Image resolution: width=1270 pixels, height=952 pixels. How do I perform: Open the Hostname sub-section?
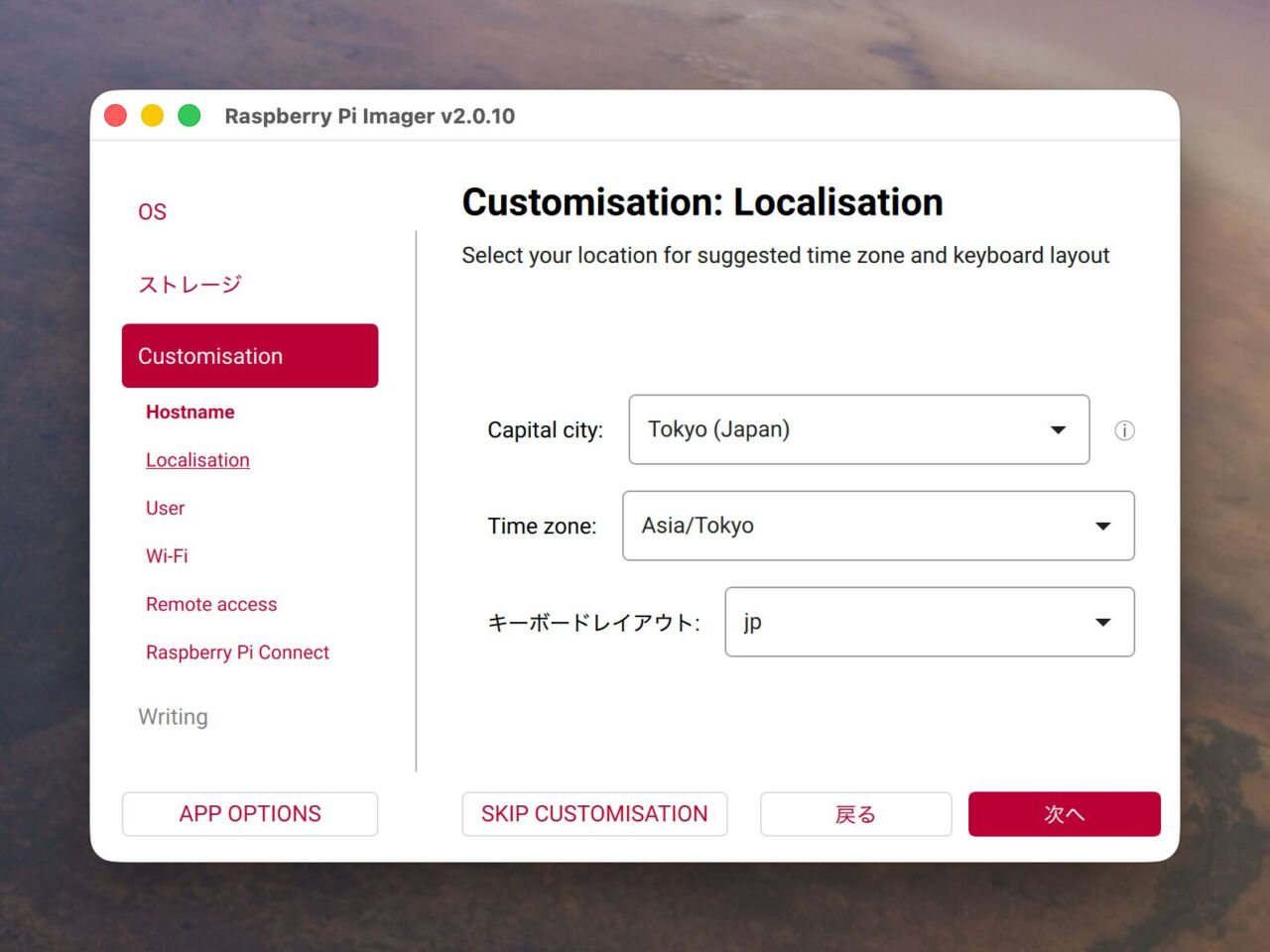(190, 412)
